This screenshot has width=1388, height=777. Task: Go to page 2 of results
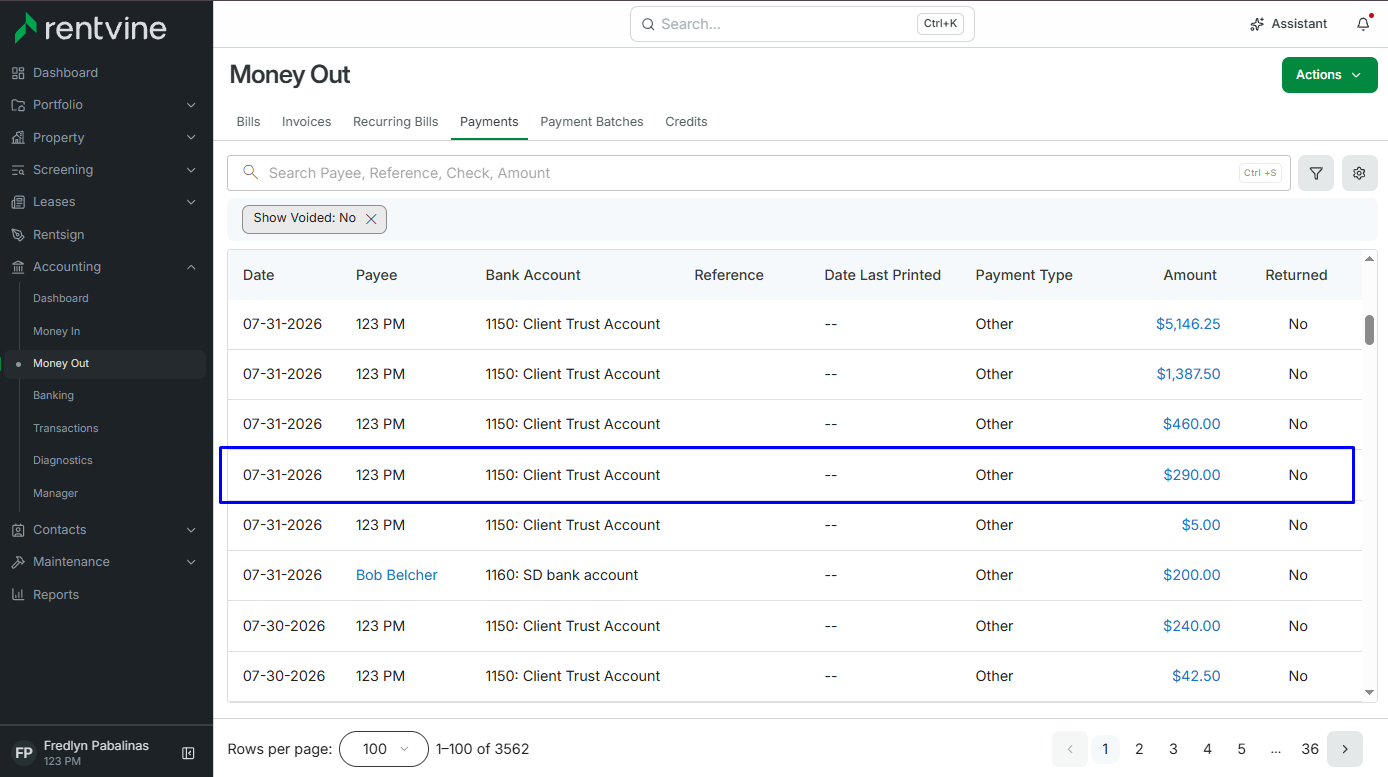tap(1139, 749)
